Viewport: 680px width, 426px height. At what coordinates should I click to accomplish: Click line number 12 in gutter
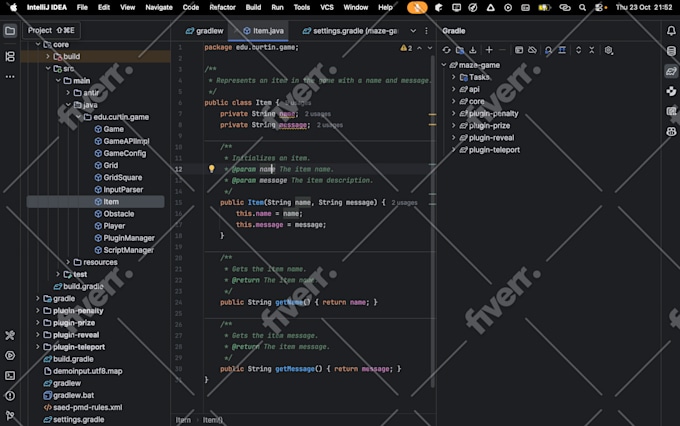point(179,169)
